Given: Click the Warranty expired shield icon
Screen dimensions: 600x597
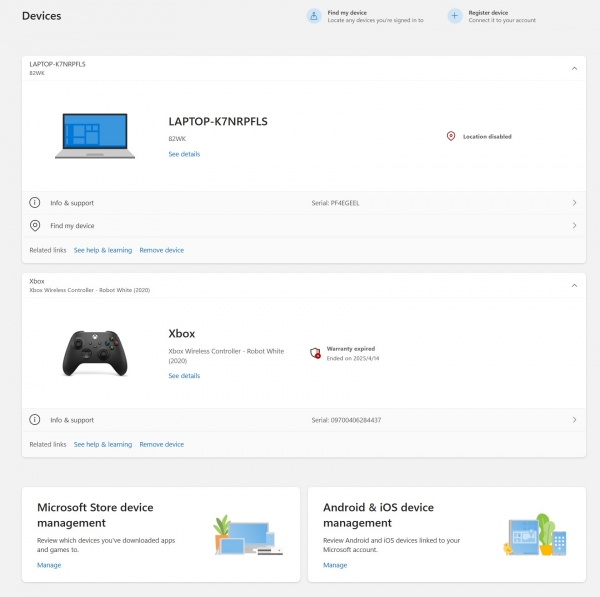Looking at the screenshot, I should 315,353.
